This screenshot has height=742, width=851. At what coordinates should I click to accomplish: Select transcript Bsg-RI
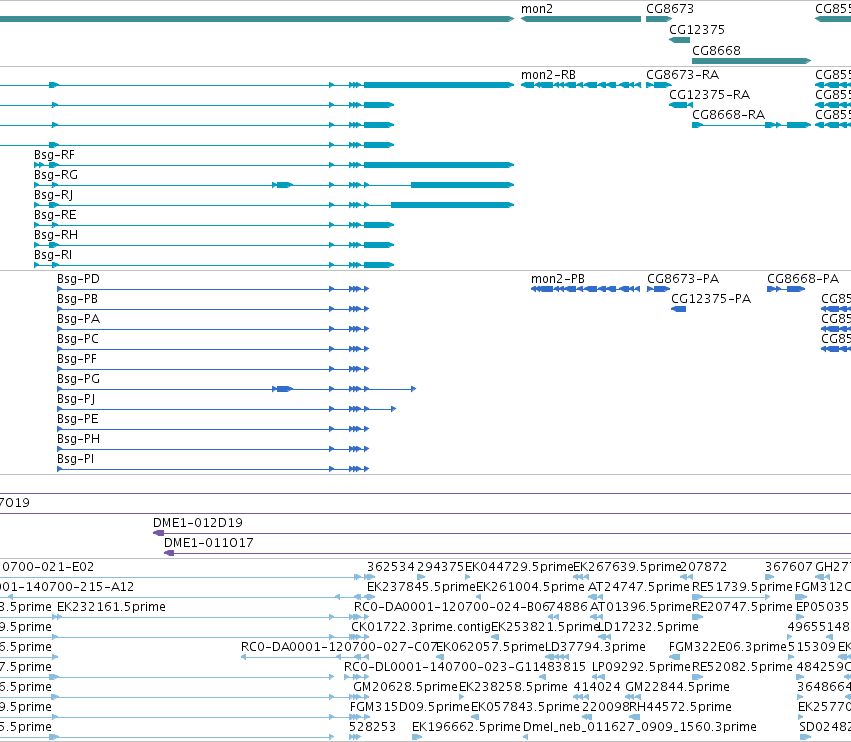click(x=53, y=255)
